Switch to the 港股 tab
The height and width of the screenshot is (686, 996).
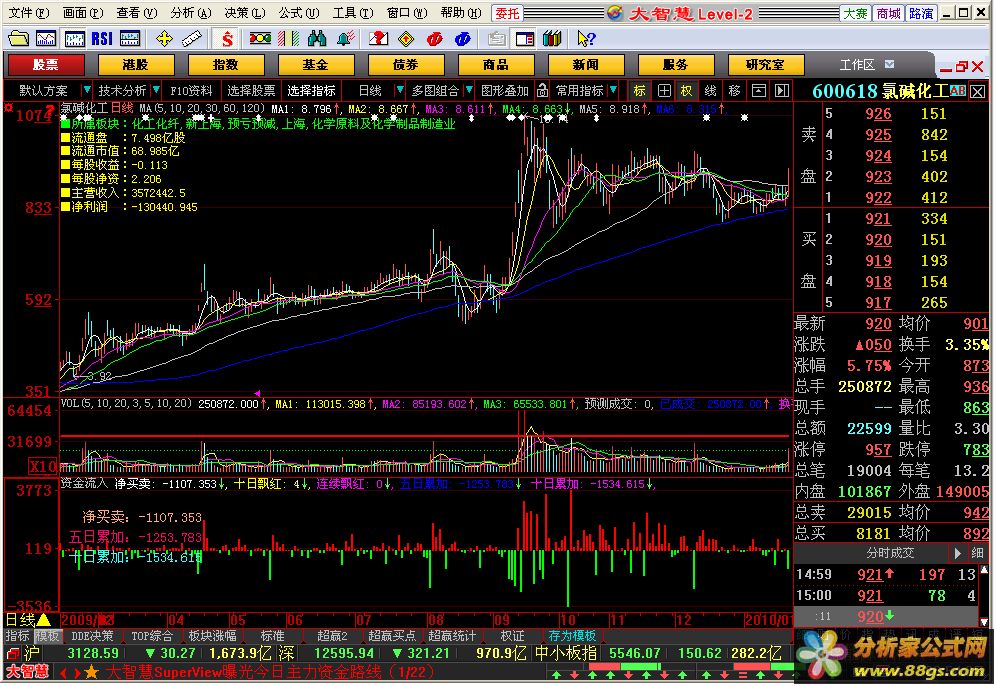(x=135, y=65)
